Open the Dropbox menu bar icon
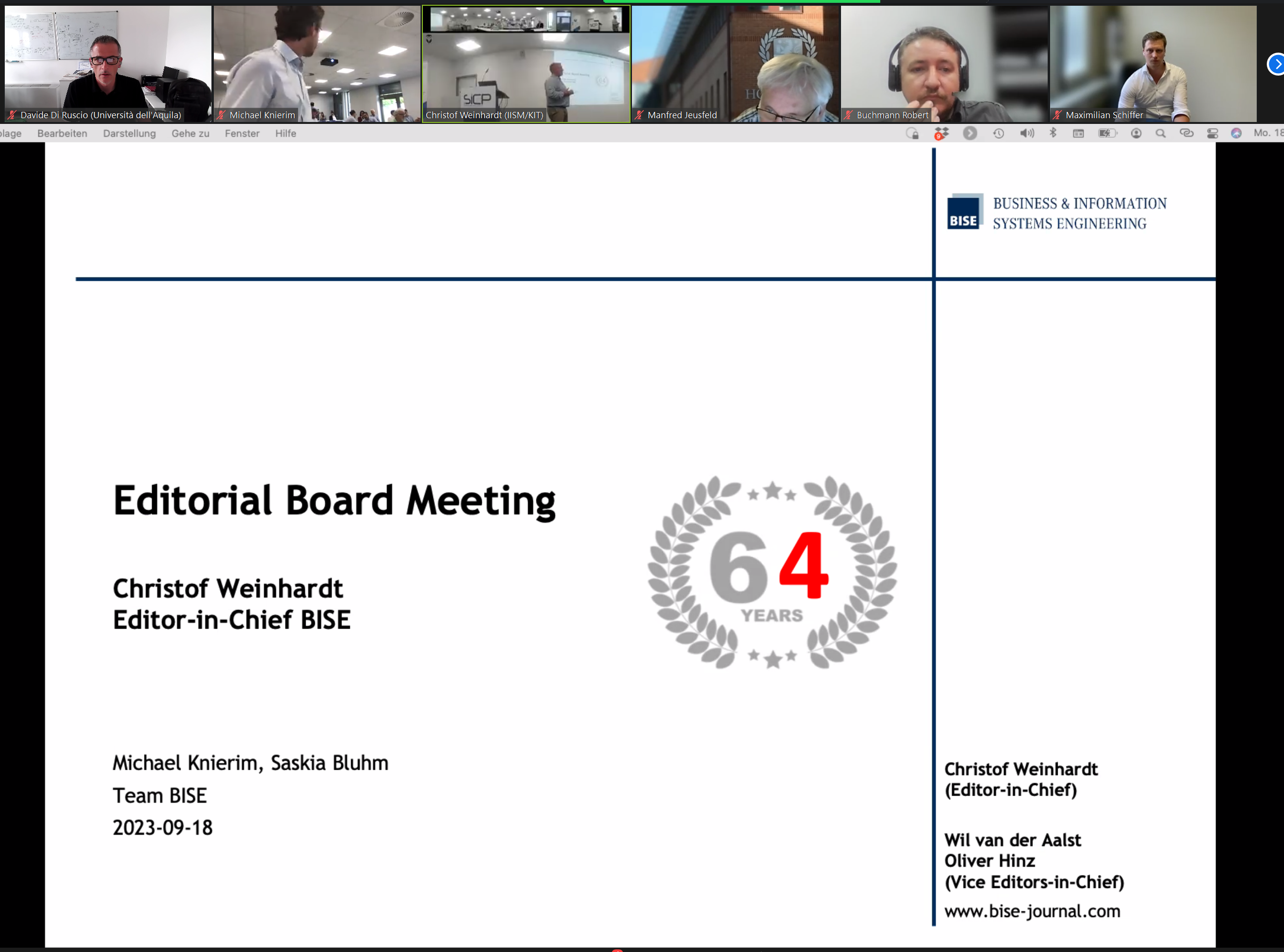1284x952 pixels. coord(941,133)
